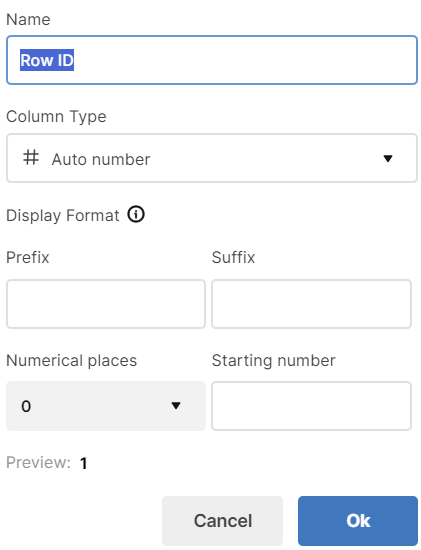Click the Starting number label
This screenshot has height=550, width=421.
[x=274, y=361]
